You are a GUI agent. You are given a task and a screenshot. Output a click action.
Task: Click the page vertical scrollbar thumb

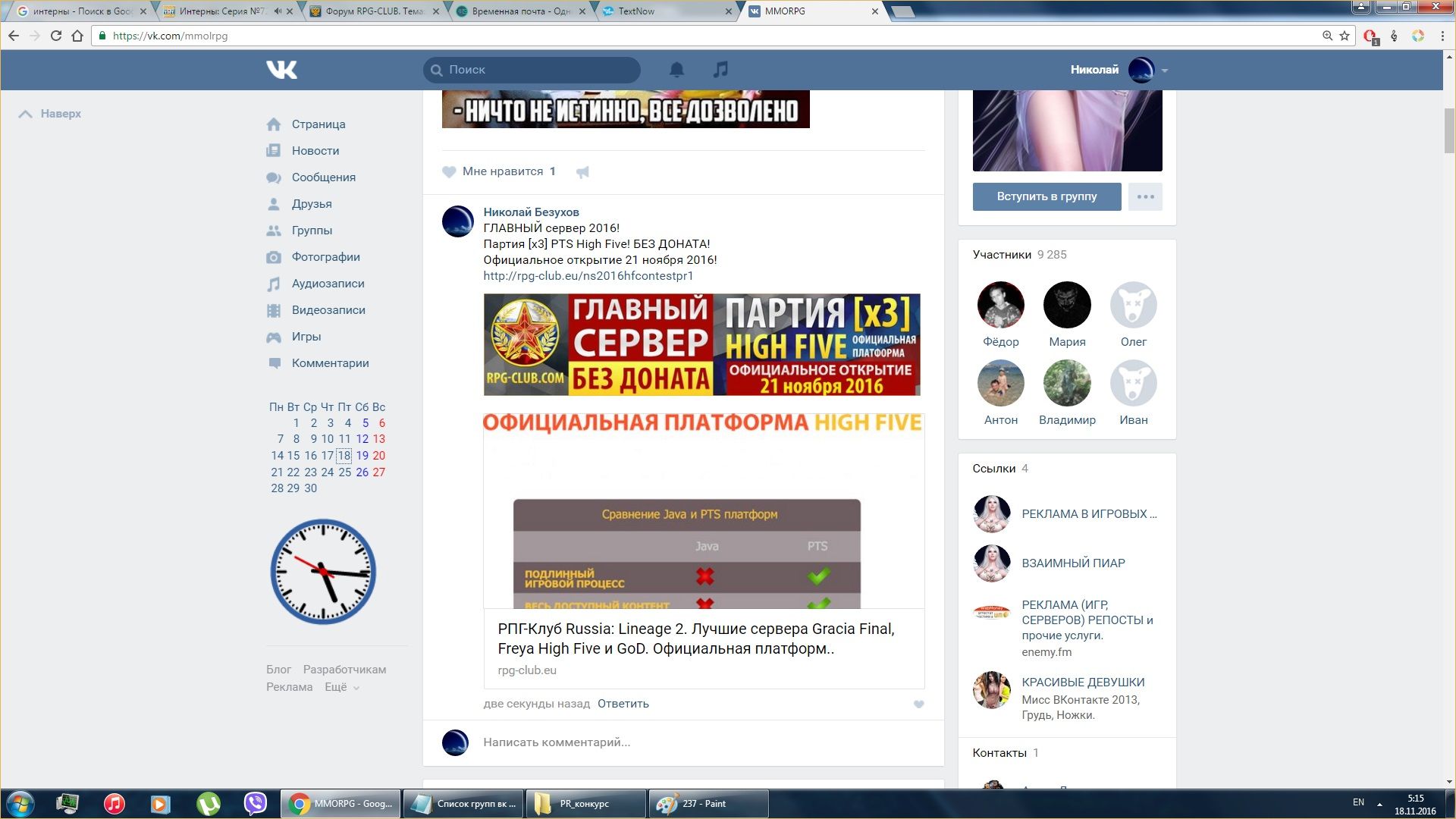pyautogui.click(x=1449, y=130)
